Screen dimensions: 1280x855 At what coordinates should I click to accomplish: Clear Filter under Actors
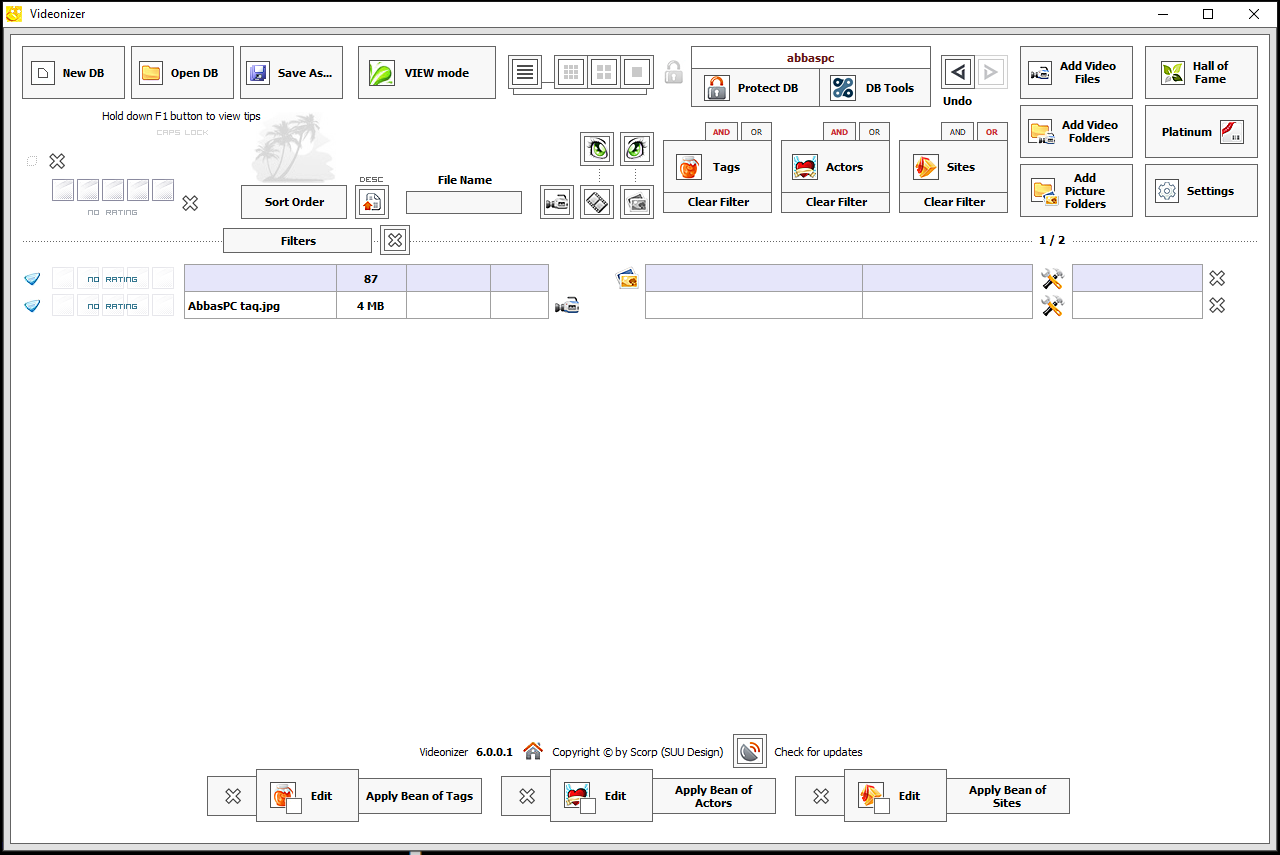tap(836, 202)
